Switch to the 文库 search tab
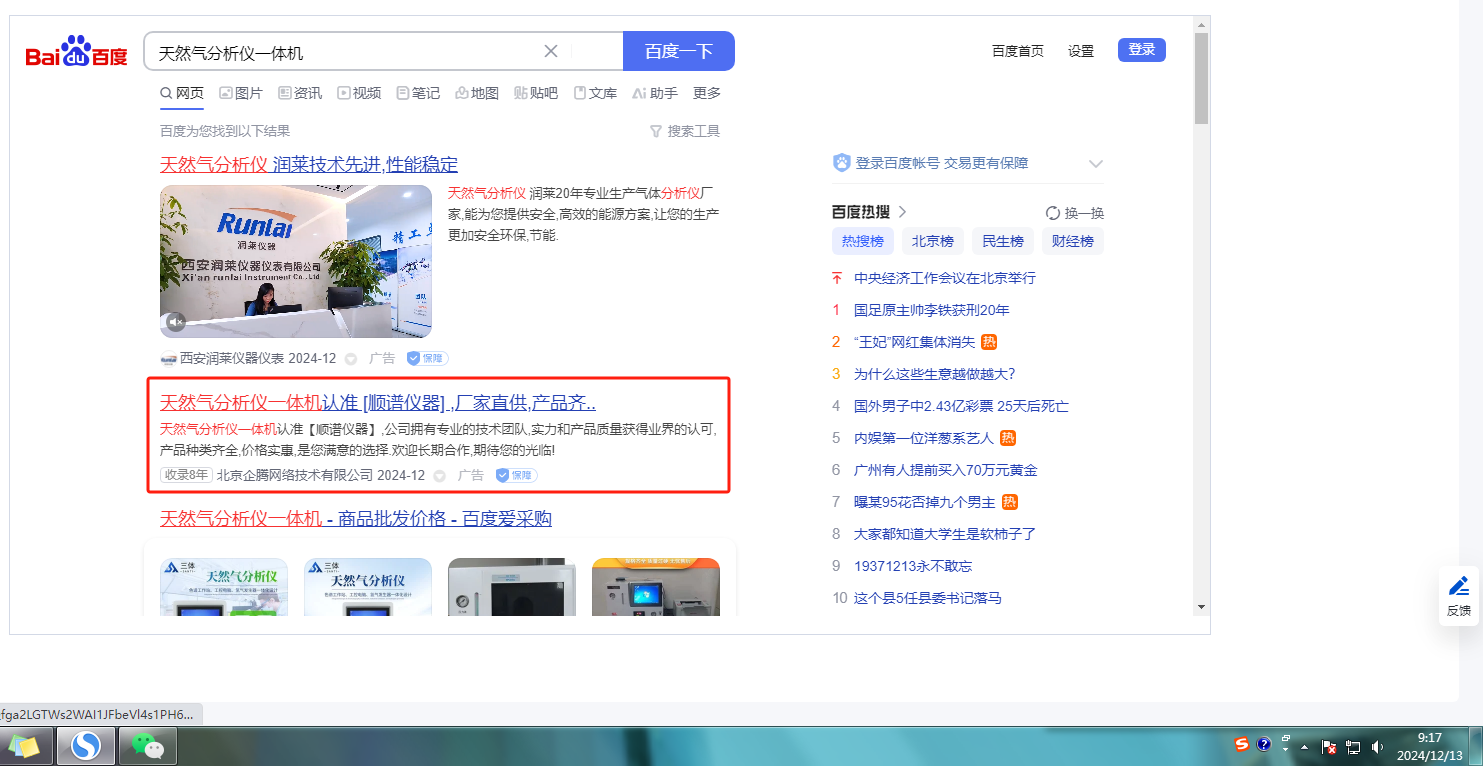 click(595, 93)
